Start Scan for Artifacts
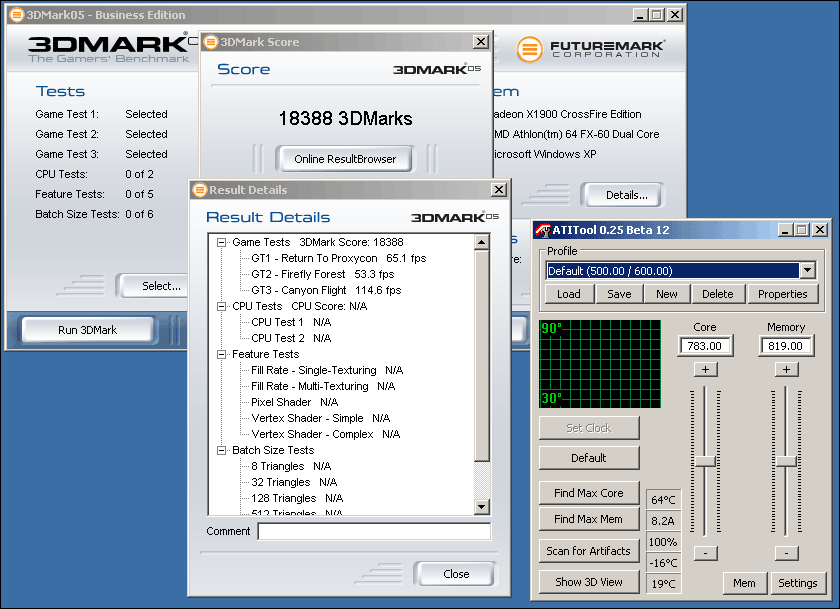Viewport: 840px width, 609px height. (589, 551)
